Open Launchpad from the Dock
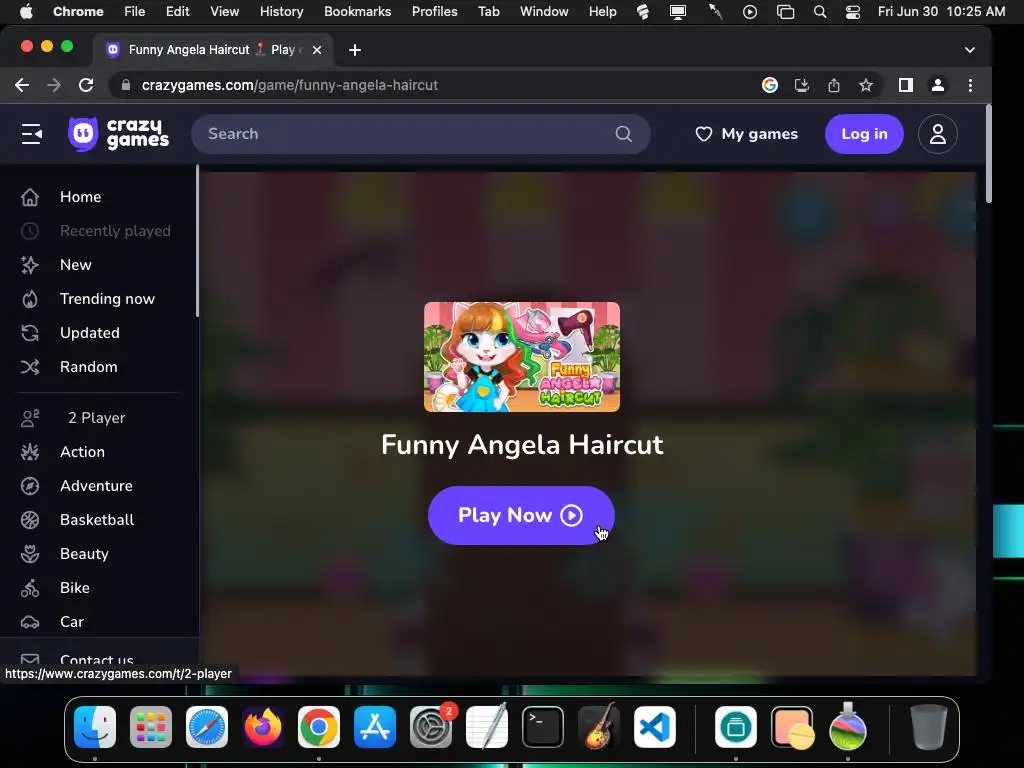Image resolution: width=1024 pixels, height=768 pixels. (151, 727)
